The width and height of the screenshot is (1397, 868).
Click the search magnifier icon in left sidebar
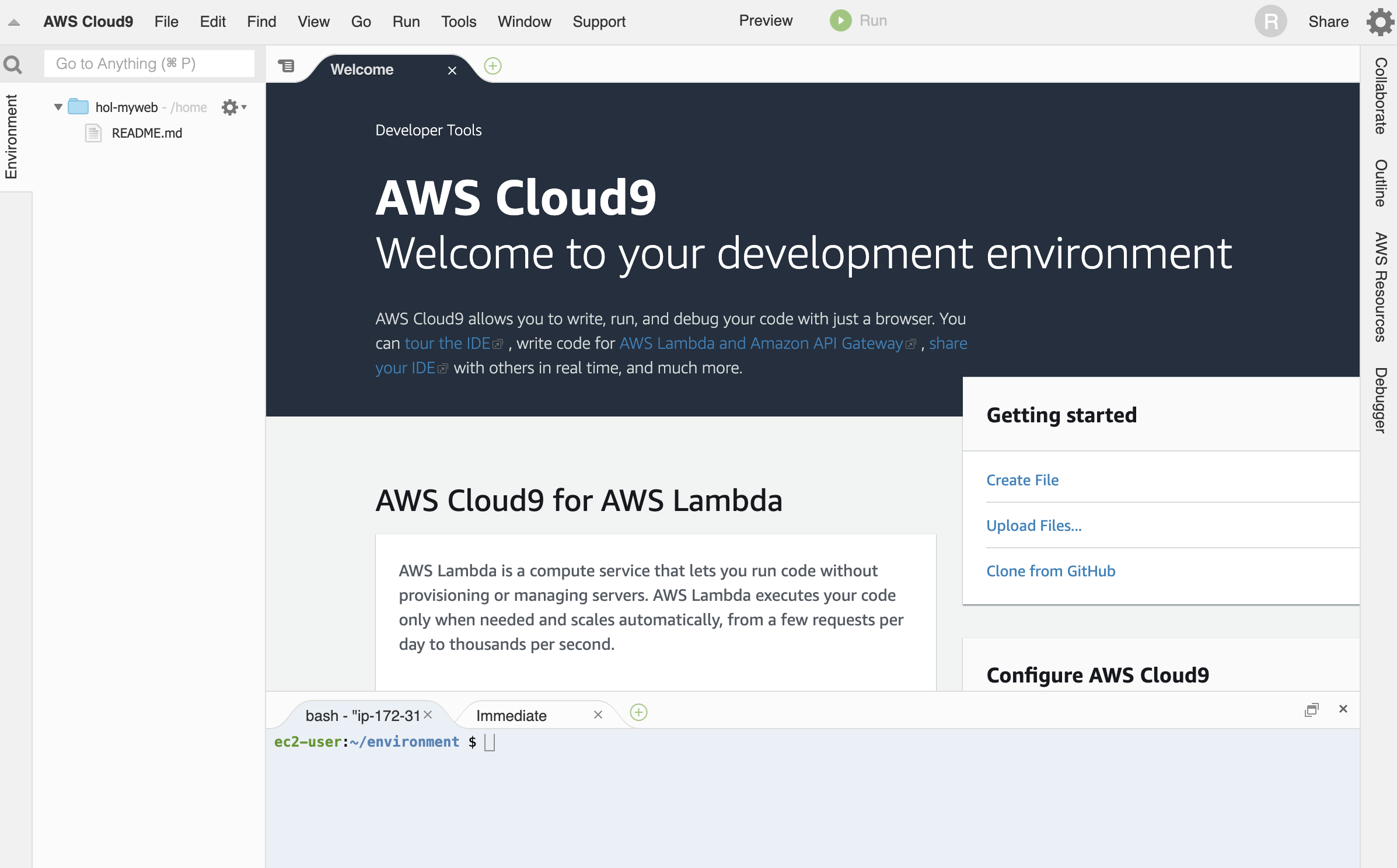tap(13, 64)
